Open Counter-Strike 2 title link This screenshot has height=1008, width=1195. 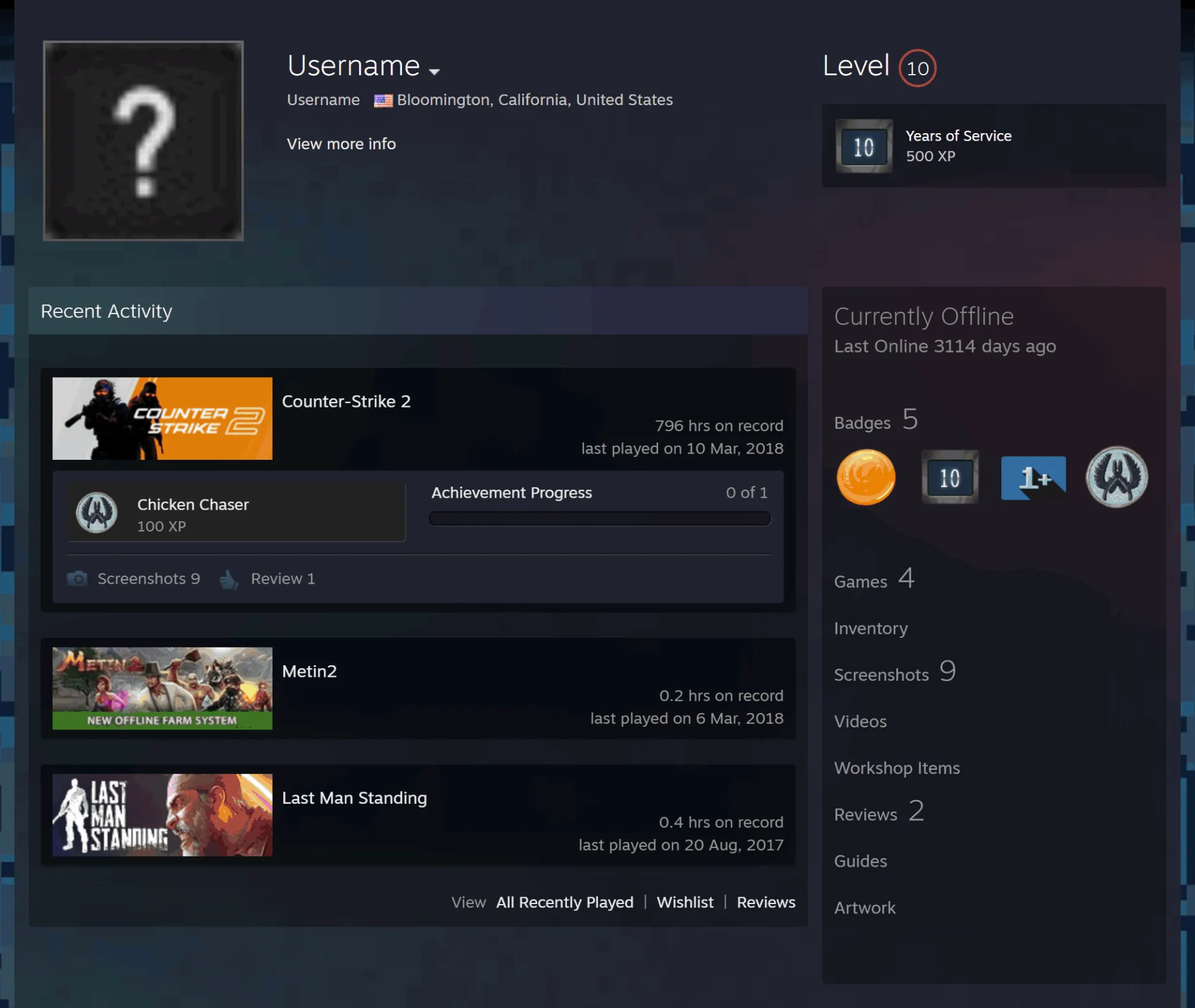pos(347,401)
